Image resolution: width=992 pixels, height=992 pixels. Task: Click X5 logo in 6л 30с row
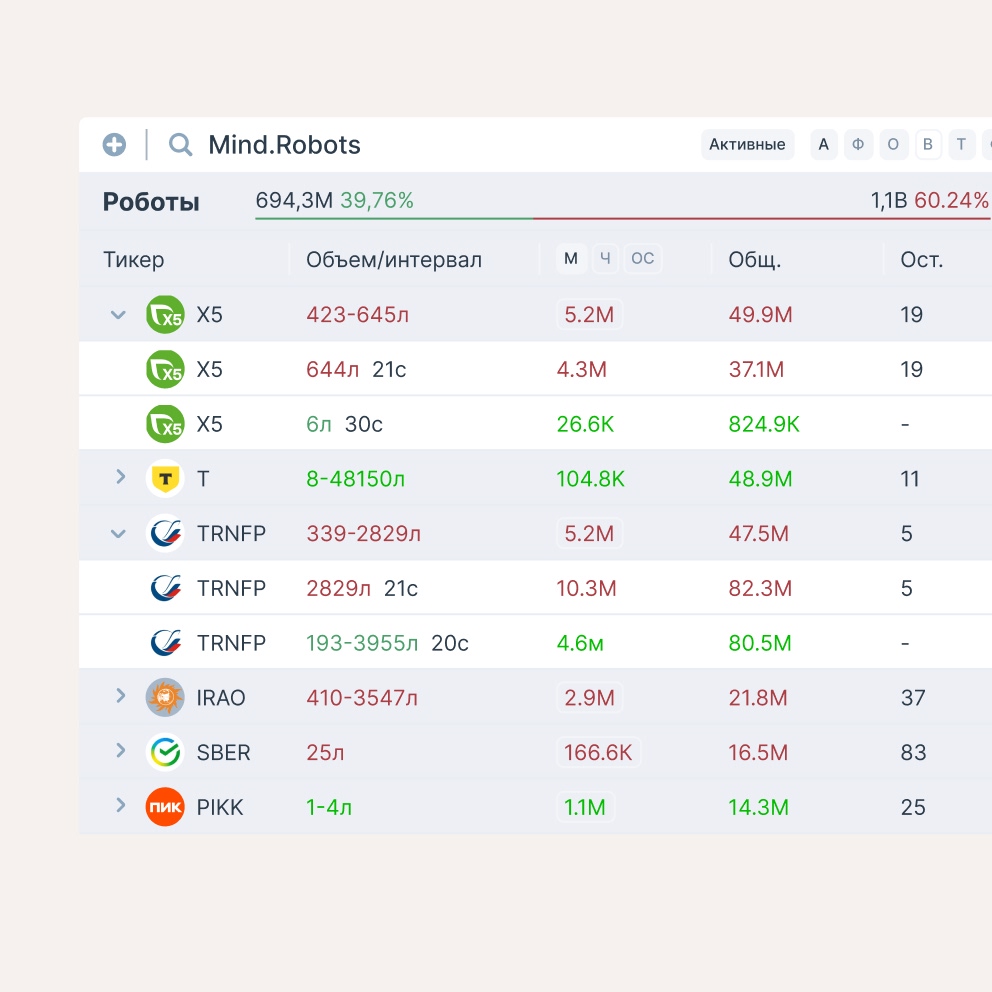pos(165,424)
